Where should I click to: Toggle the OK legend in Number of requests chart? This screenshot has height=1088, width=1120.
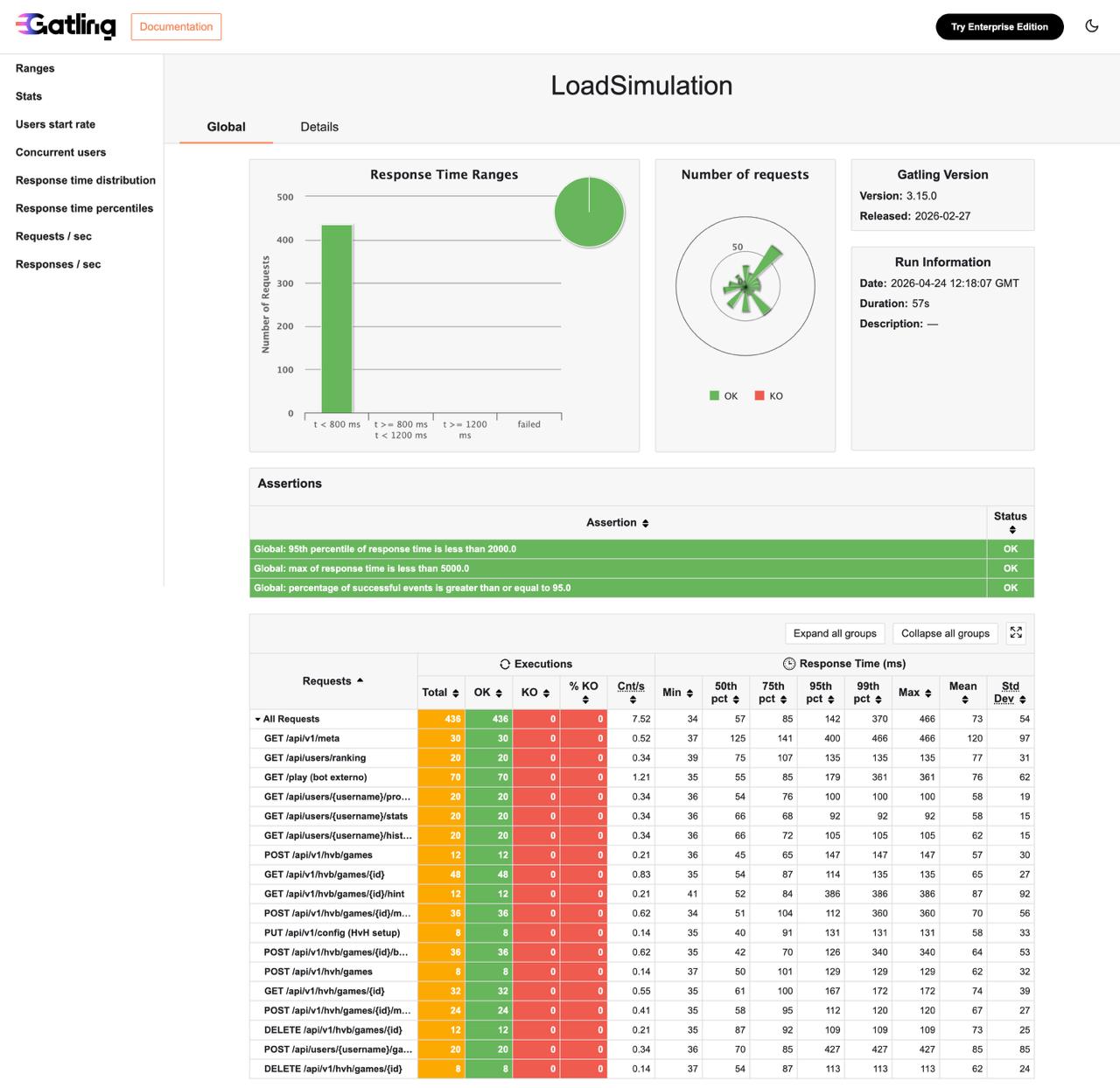click(722, 395)
